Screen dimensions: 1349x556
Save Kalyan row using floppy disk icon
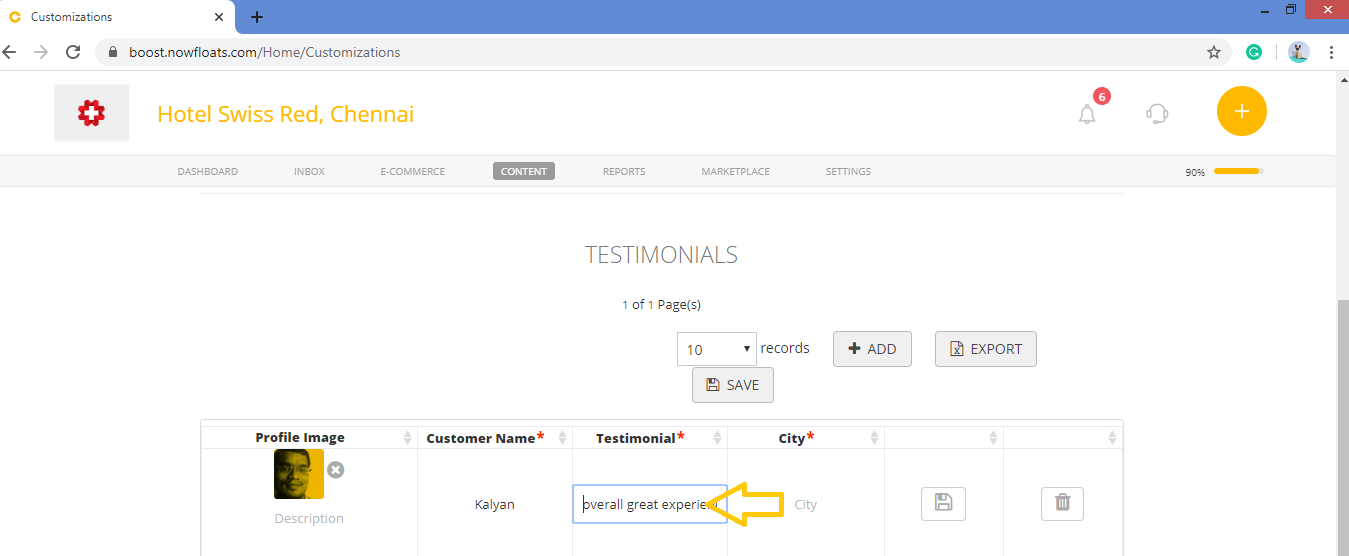click(x=943, y=503)
